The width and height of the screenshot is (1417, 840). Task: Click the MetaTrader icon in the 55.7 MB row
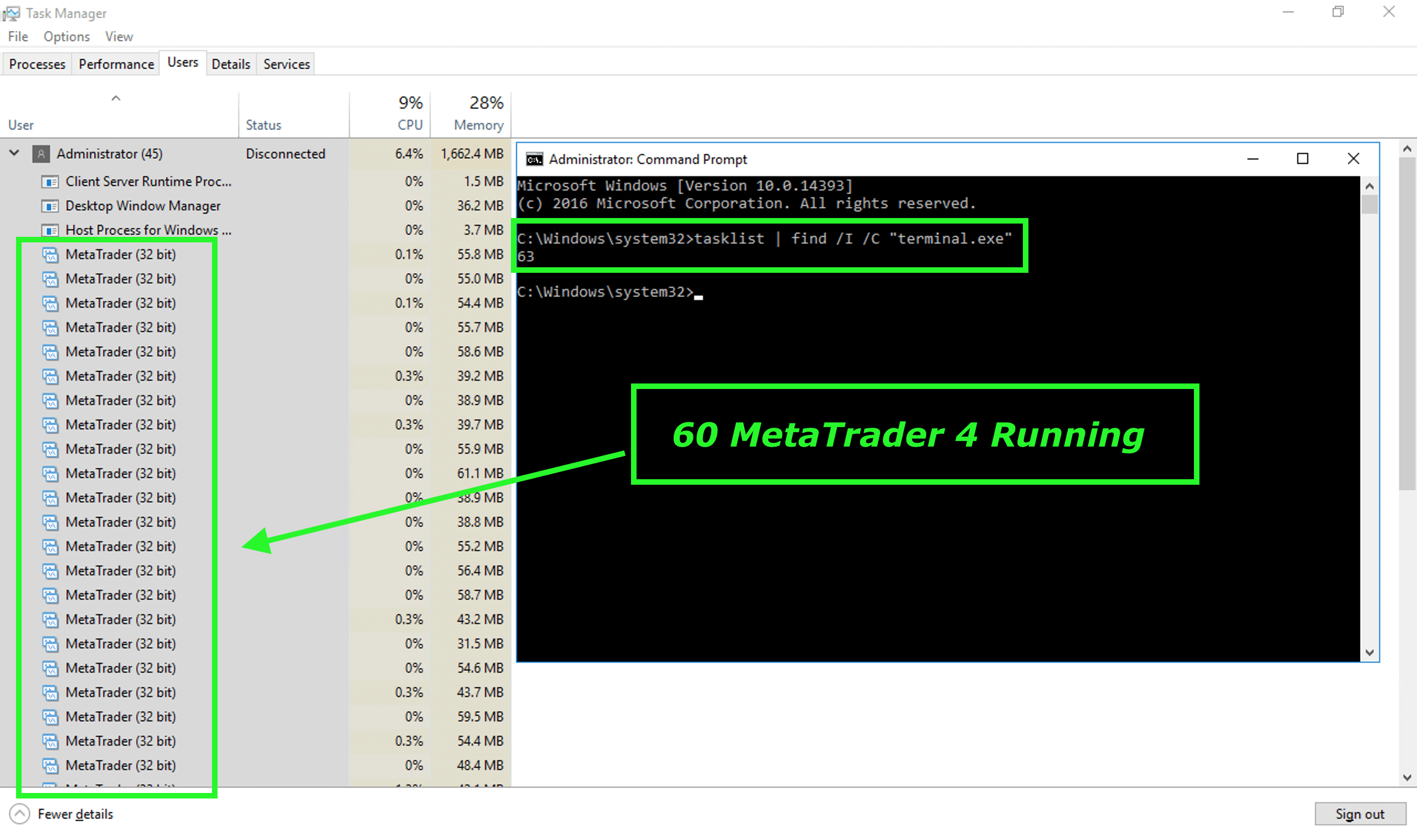[x=50, y=328]
